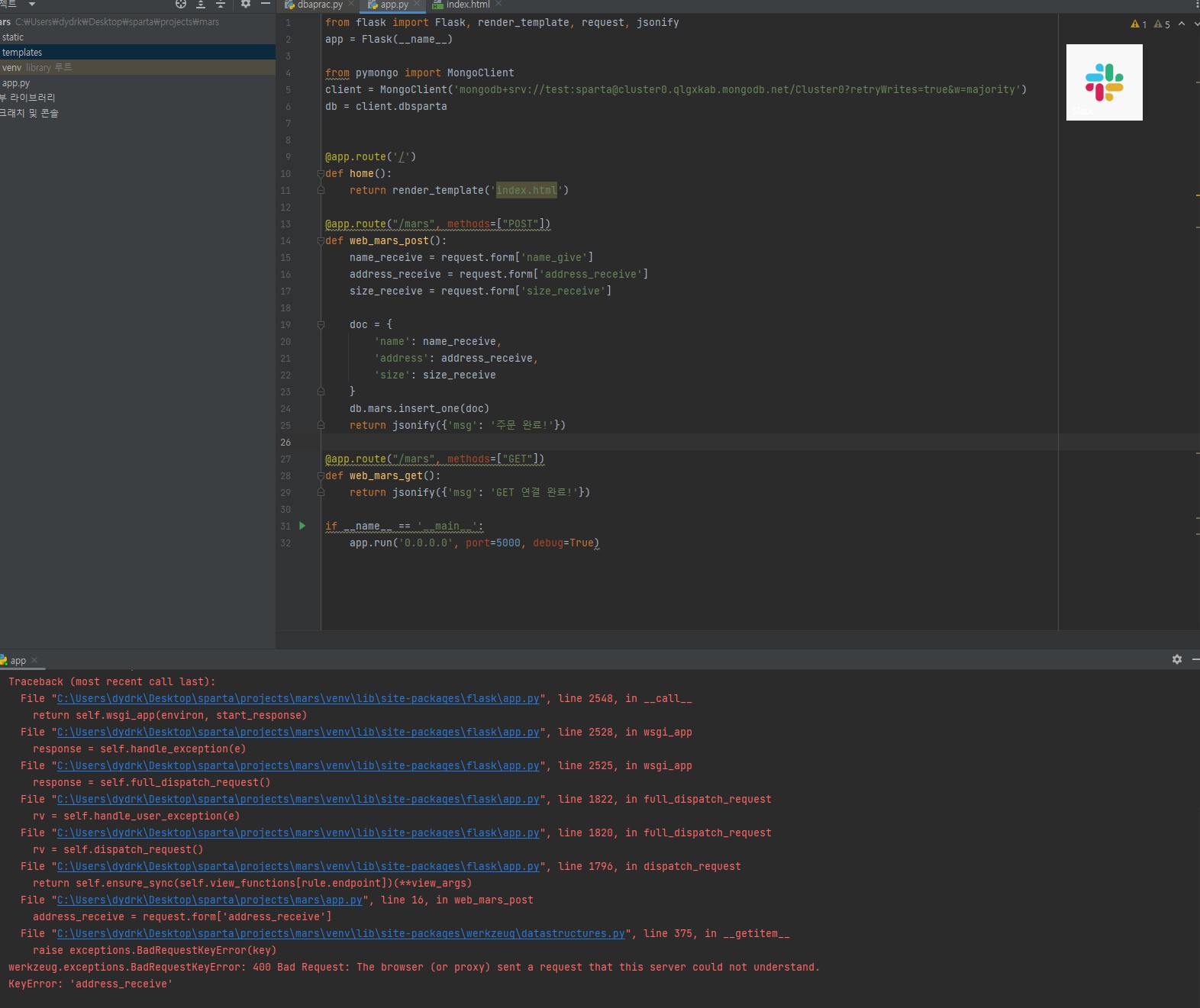The height and width of the screenshot is (1008, 1200).
Task: Open run panel settings gear
Action: click(x=1177, y=659)
